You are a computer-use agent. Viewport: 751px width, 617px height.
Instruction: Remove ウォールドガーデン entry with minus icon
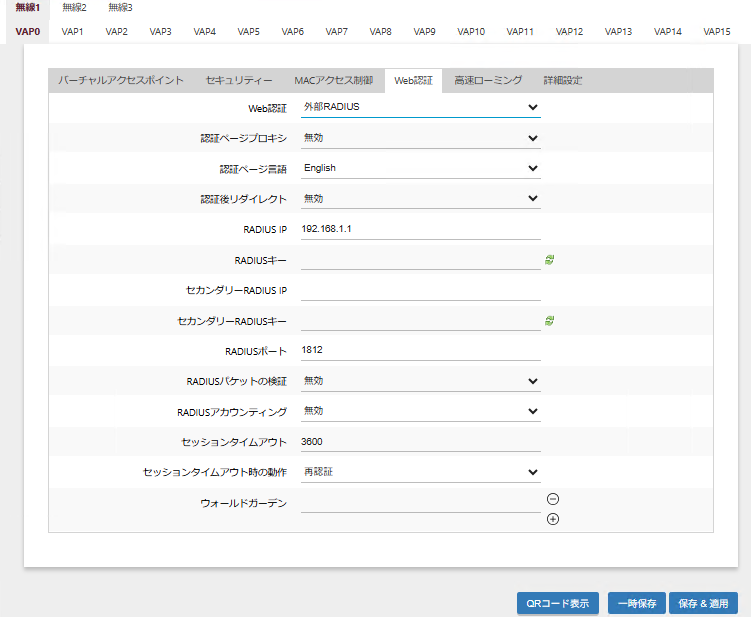click(553, 499)
